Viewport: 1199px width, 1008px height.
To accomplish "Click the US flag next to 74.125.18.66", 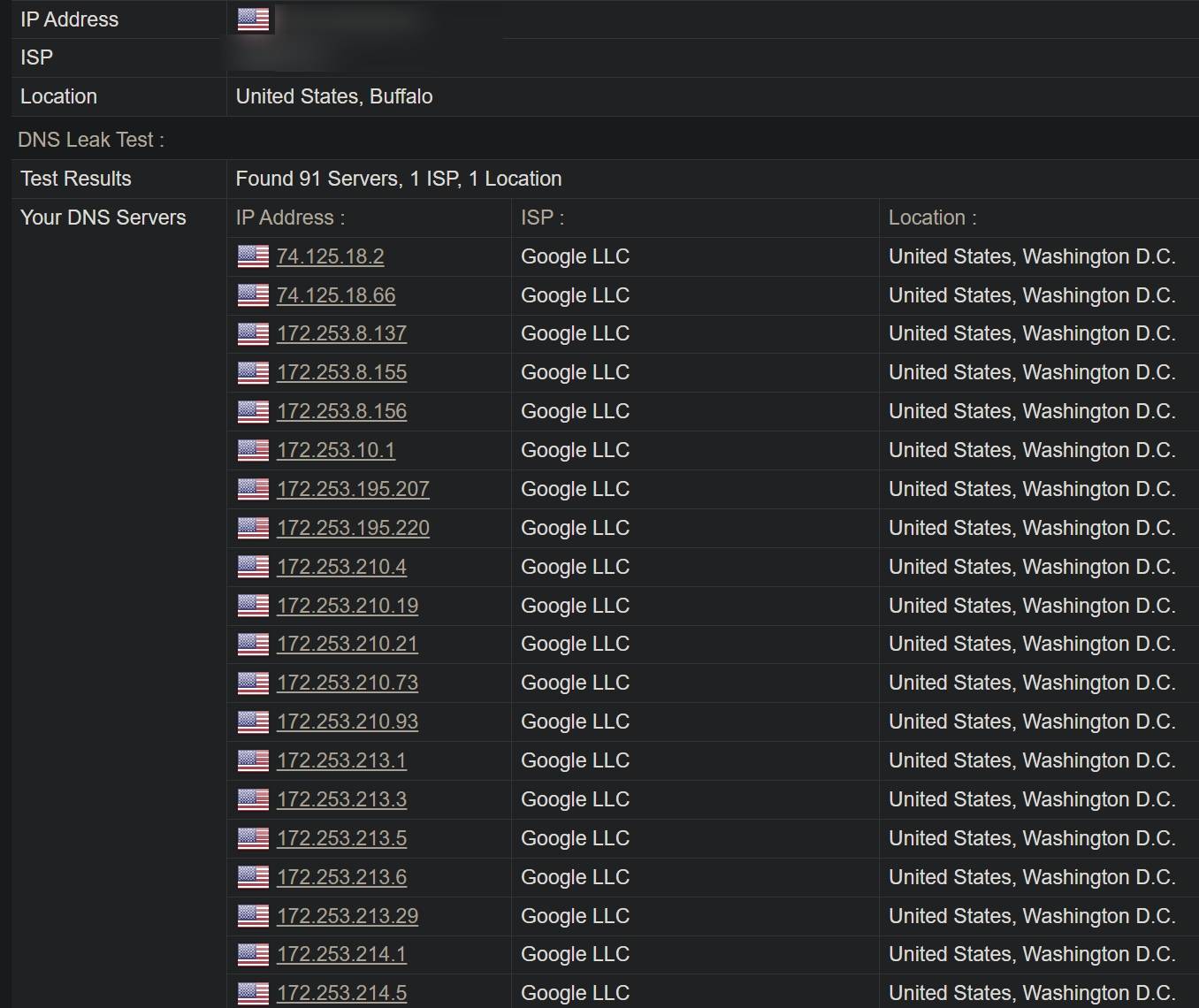I will [x=253, y=295].
